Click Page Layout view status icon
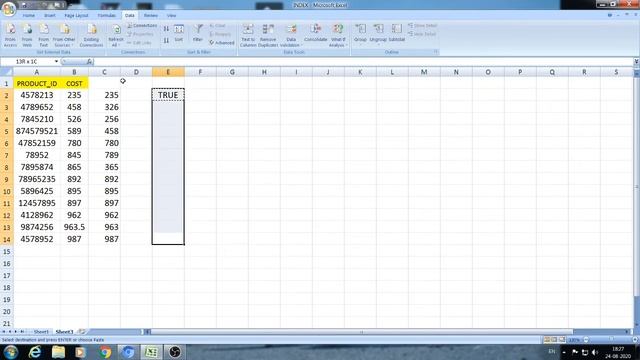640x360 pixels. 554,340
